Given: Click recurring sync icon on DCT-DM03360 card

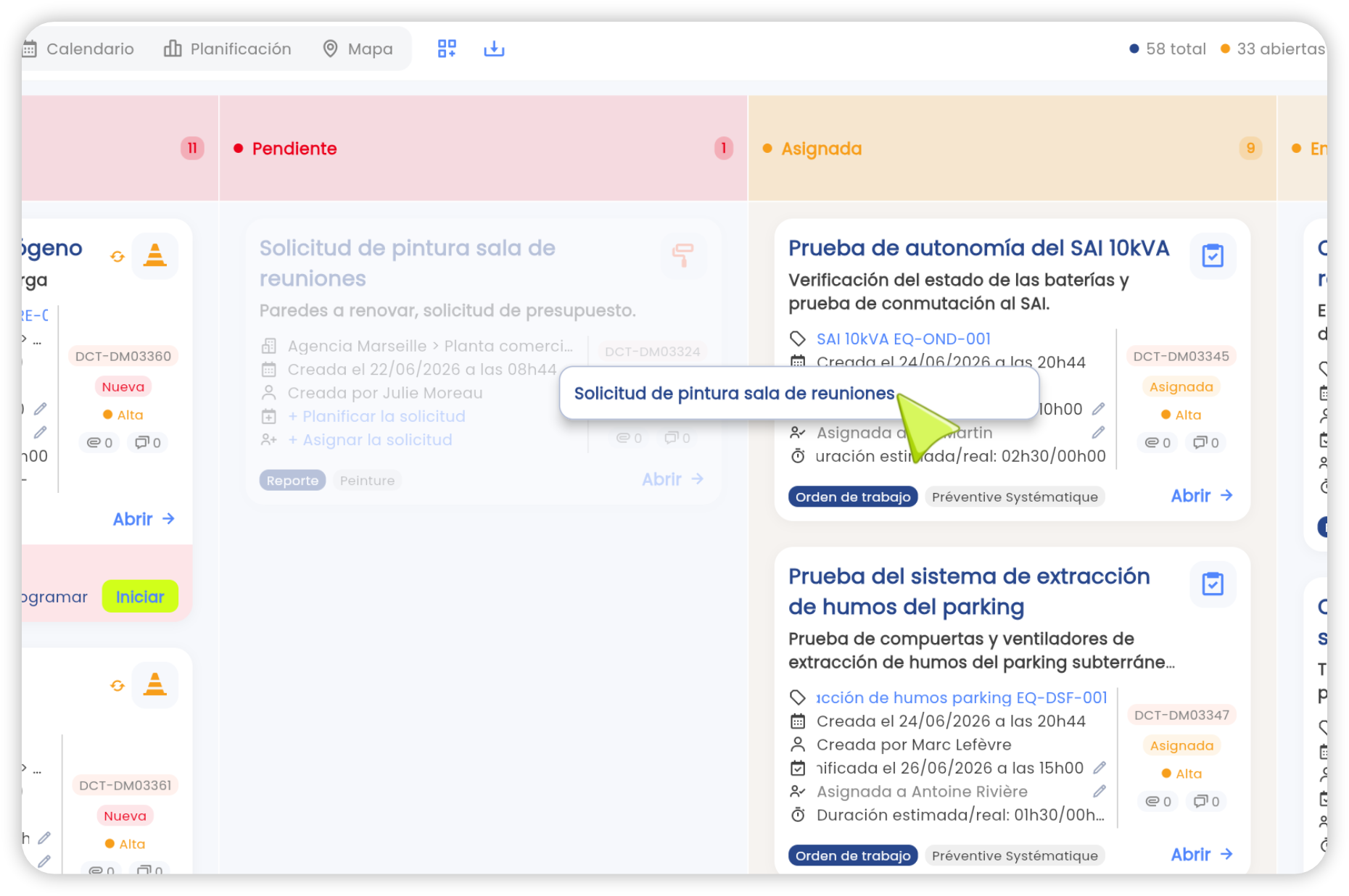Looking at the screenshot, I should [117, 257].
